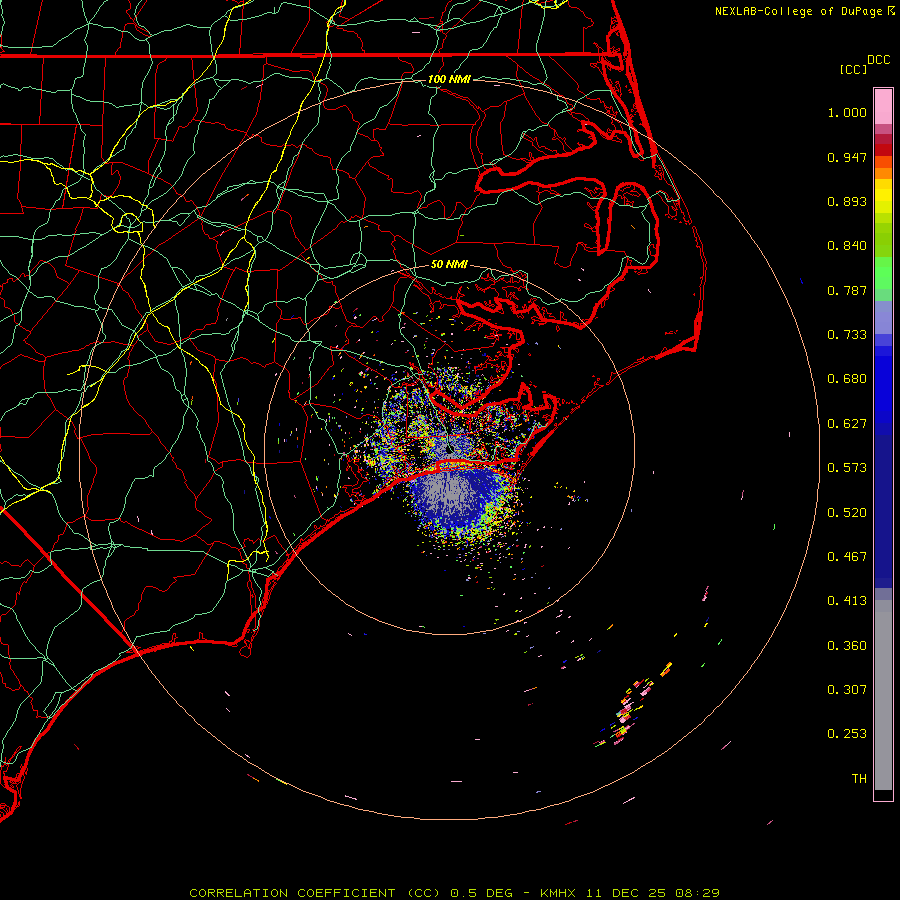Click the 1.000 value on the color scale
900x900 pixels.
(847, 112)
